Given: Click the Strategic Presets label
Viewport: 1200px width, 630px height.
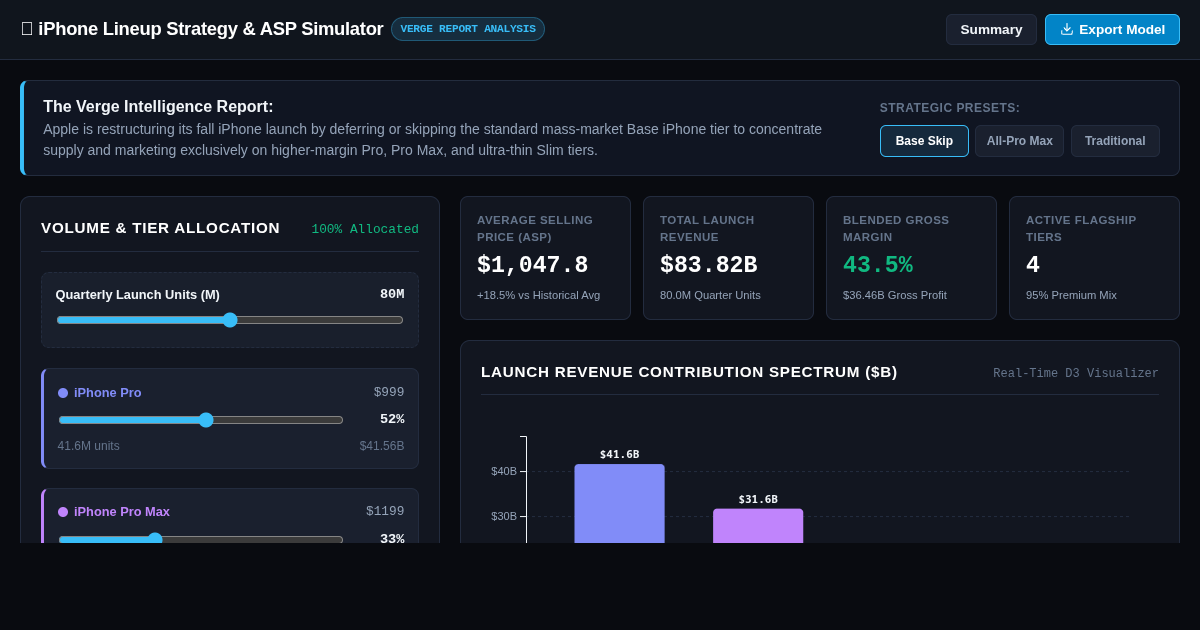Looking at the screenshot, I should tap(950, 108).
